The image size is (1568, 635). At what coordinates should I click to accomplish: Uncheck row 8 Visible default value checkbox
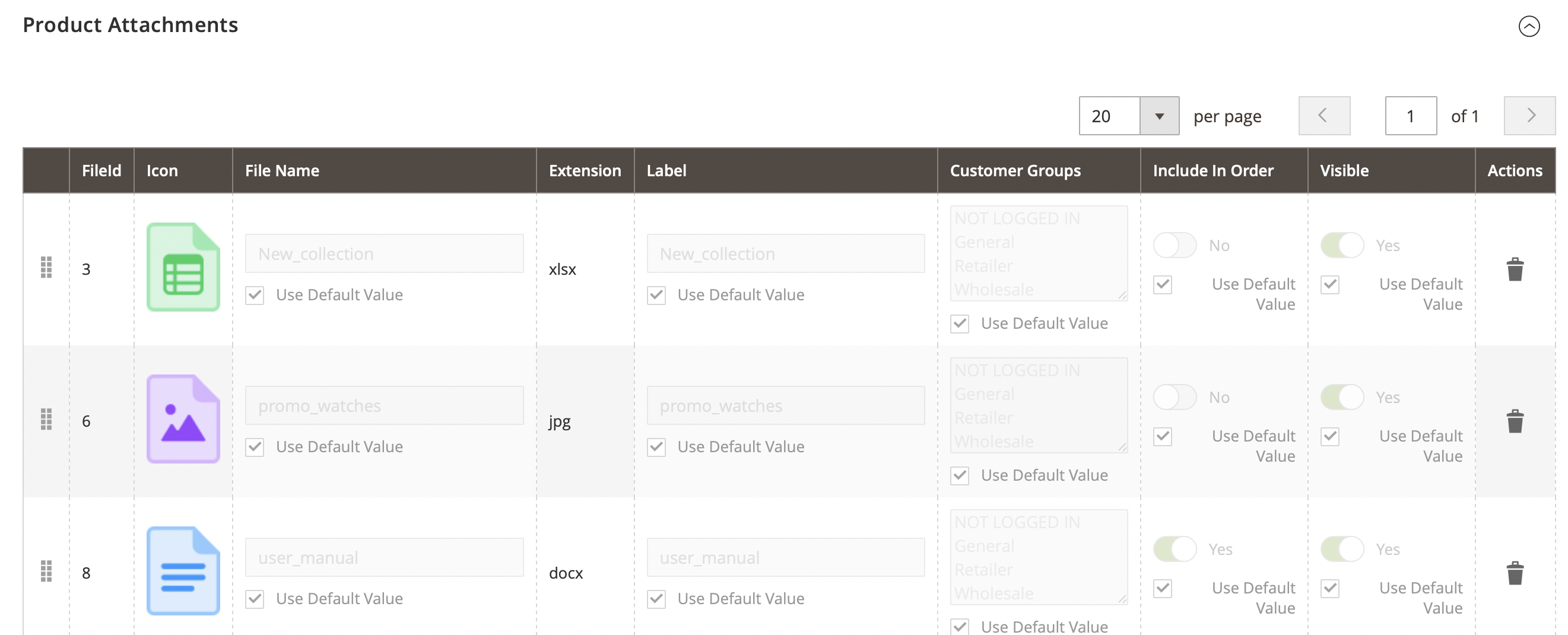click(1330, 588)
